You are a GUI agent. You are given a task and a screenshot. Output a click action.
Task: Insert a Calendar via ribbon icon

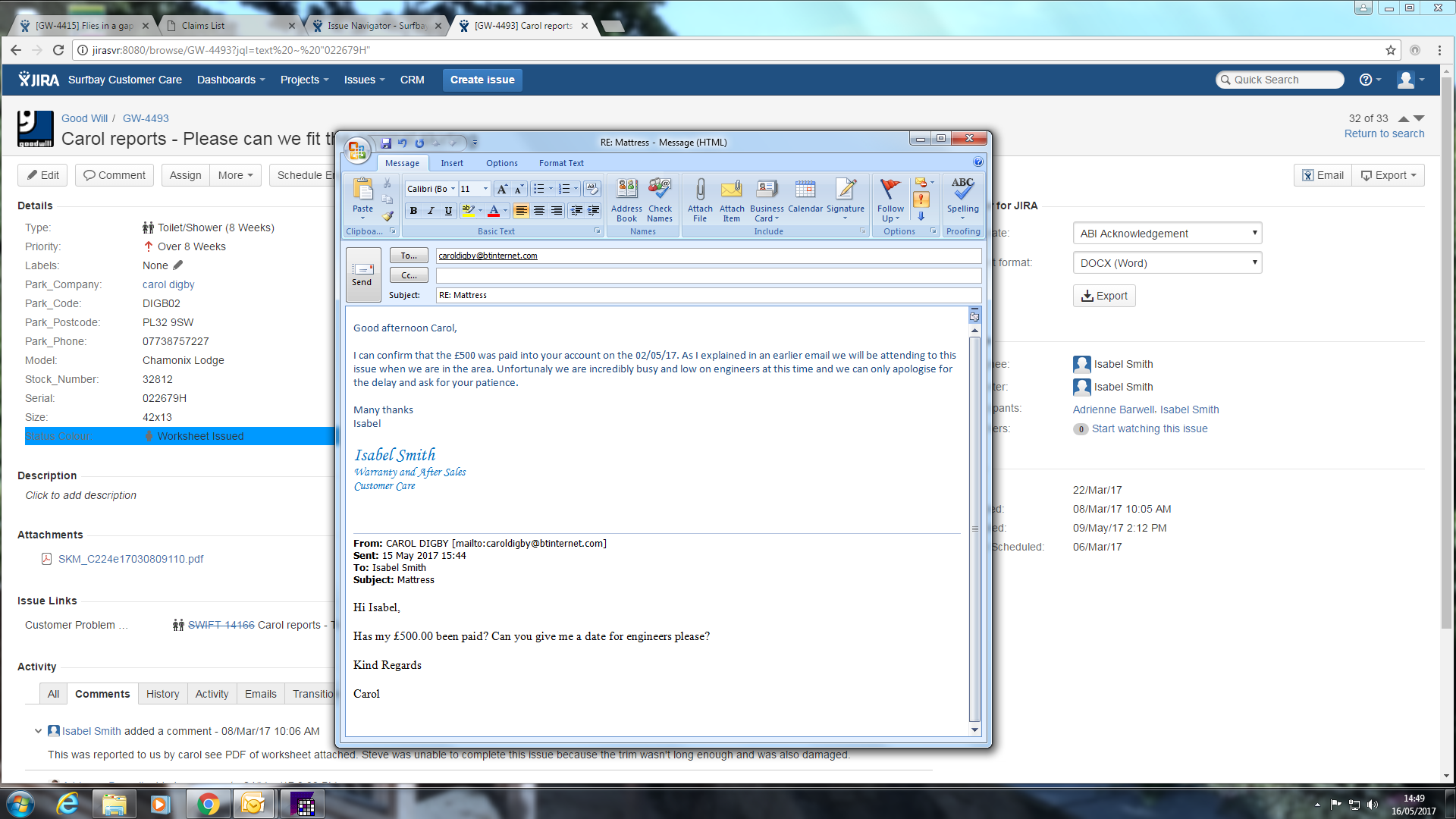pos(805,197)
